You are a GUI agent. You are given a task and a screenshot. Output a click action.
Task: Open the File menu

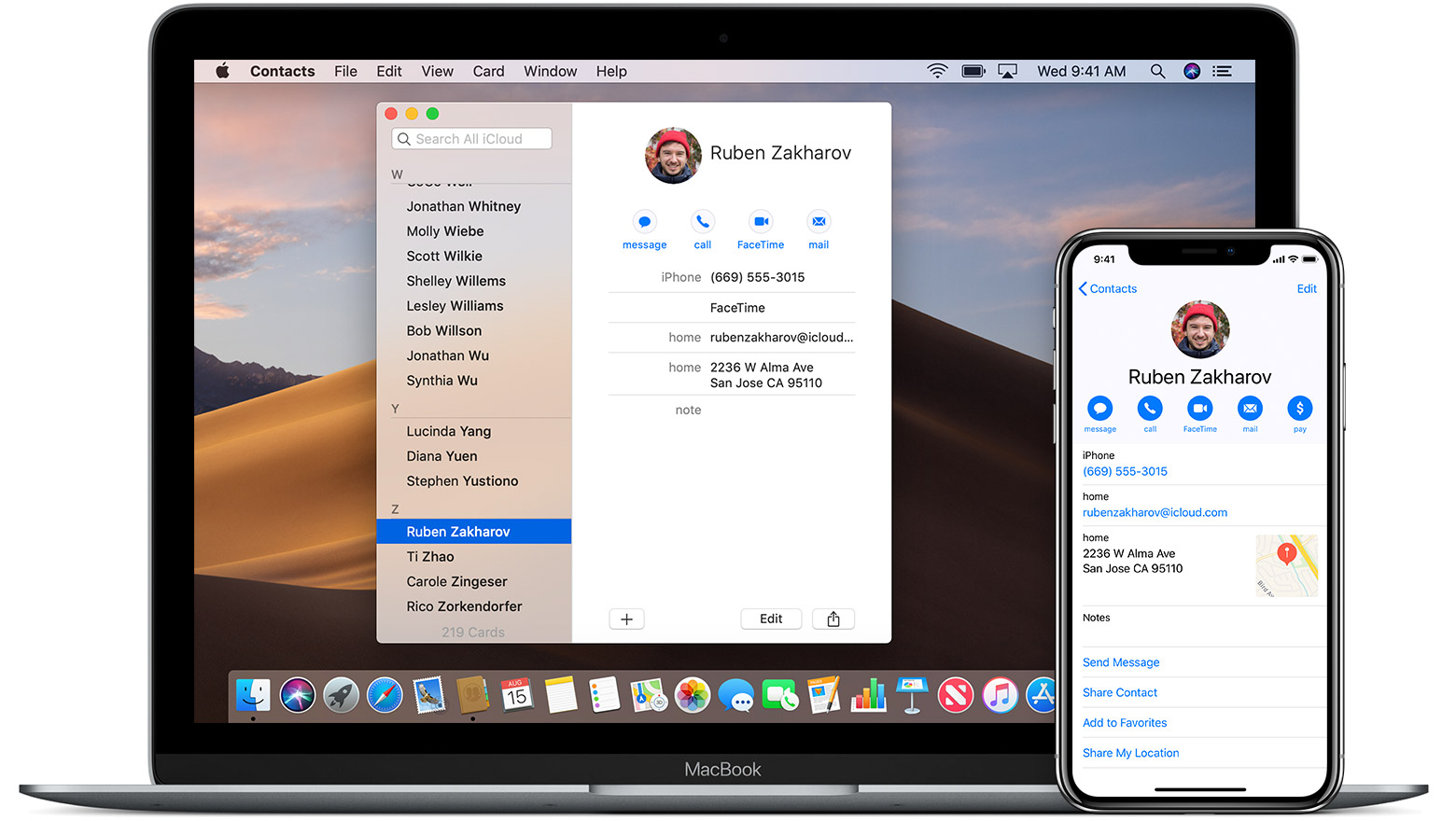pyautogui.click(x=345, y=72)
